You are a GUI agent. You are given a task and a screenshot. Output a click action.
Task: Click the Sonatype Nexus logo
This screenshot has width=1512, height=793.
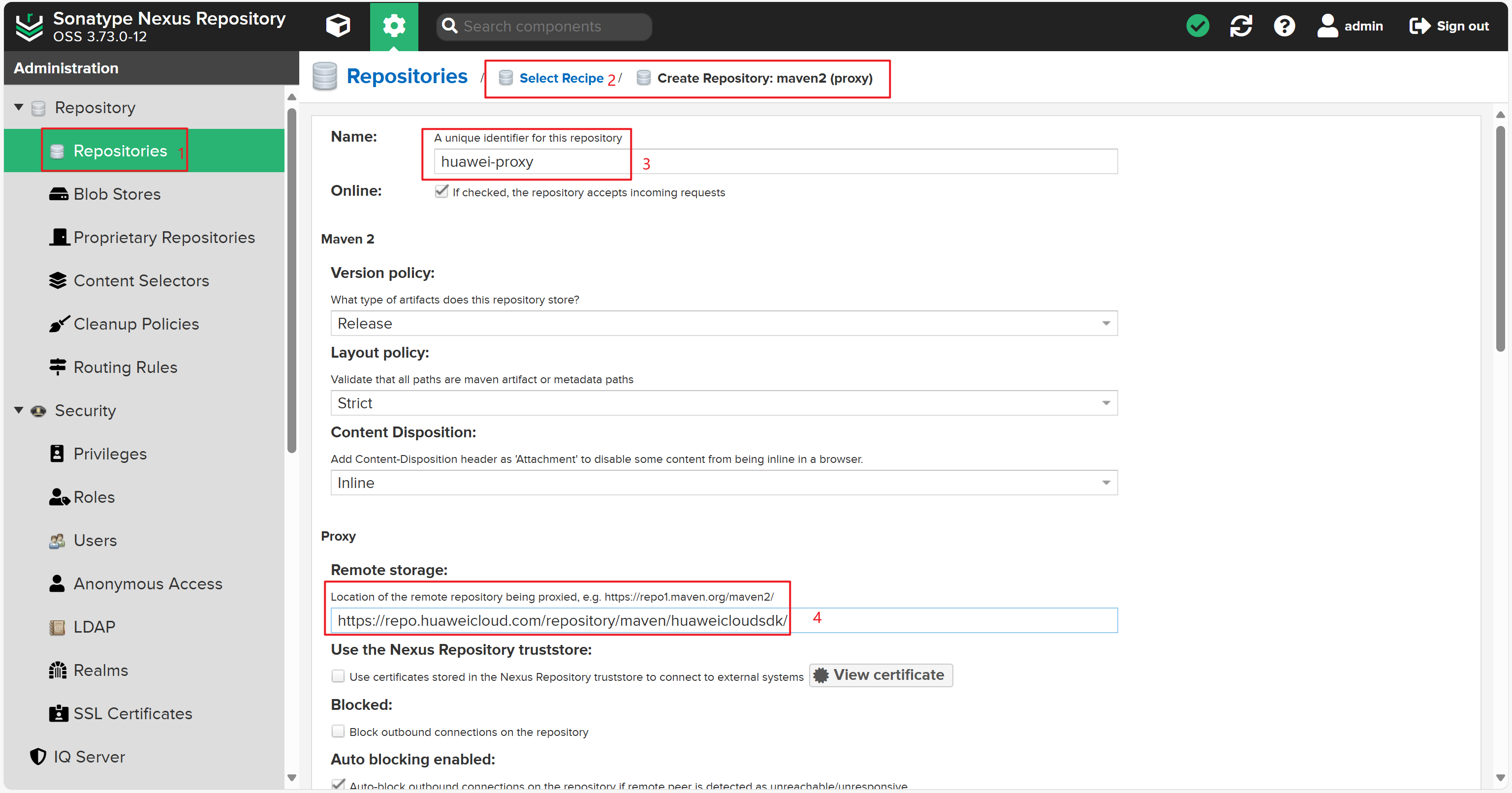tap(29, 27)
